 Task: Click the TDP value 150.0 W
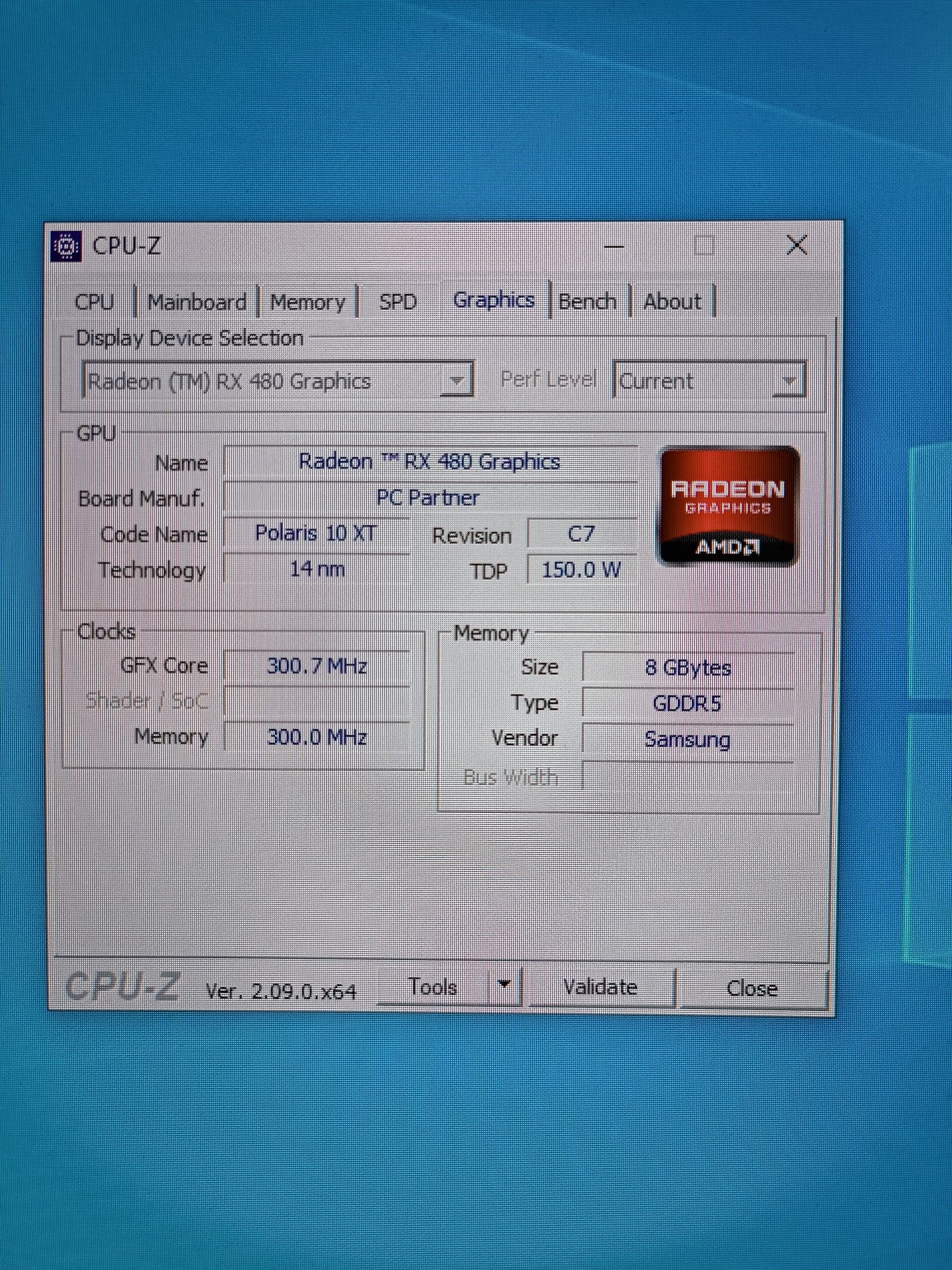pyautogui.click(x=581, y=570)
